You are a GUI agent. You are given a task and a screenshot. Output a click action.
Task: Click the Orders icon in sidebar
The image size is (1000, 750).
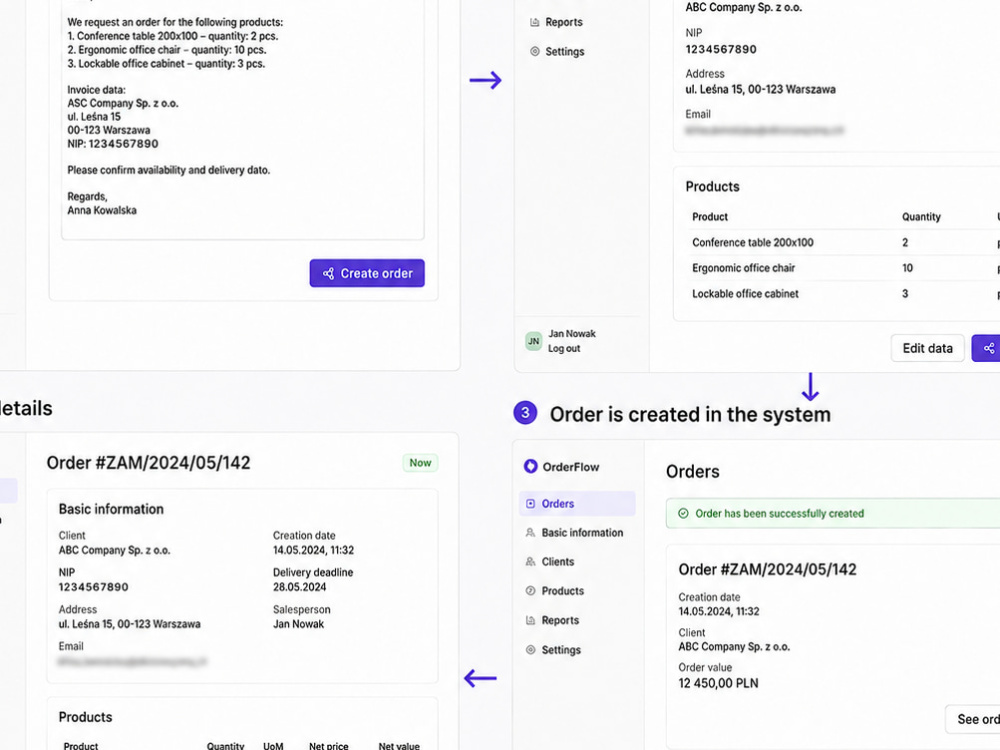point(530,504)
